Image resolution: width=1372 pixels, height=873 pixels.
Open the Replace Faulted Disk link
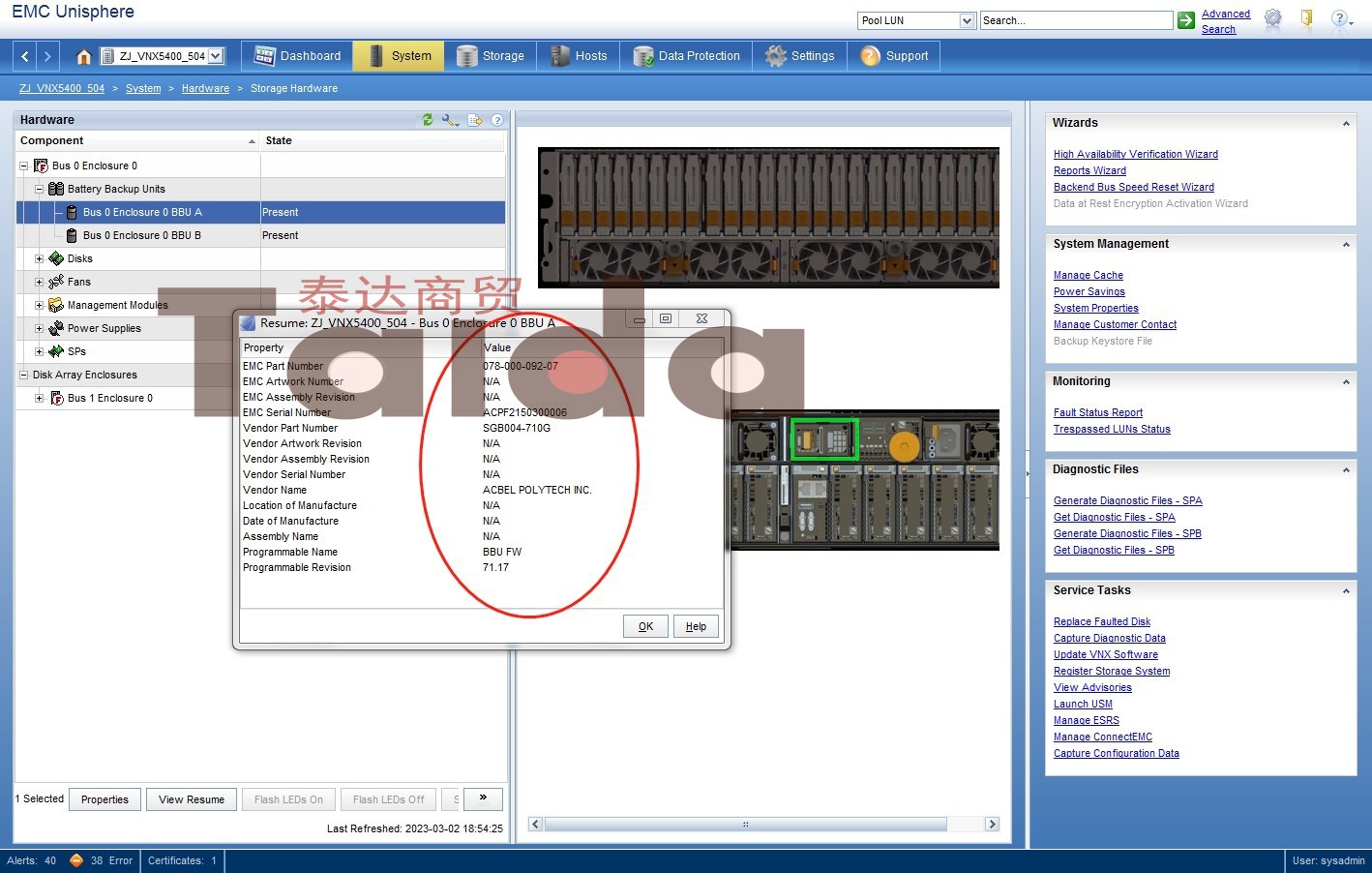point(1102,621)
